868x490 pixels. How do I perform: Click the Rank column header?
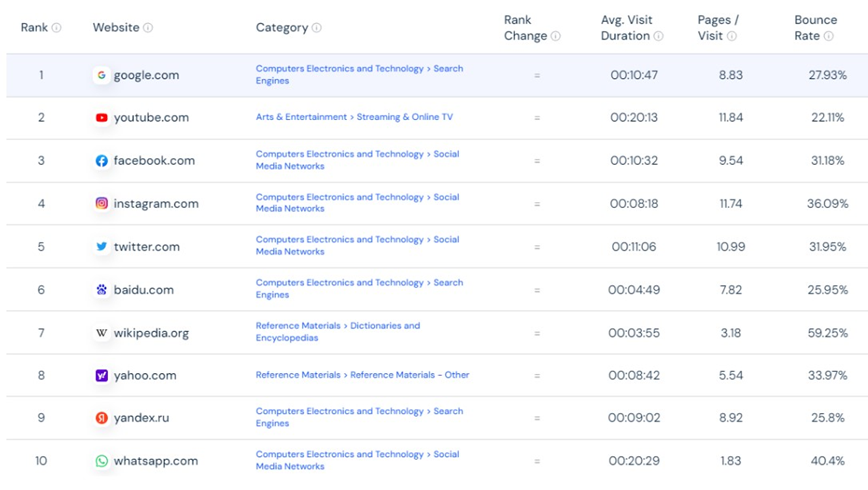(34, 28)
